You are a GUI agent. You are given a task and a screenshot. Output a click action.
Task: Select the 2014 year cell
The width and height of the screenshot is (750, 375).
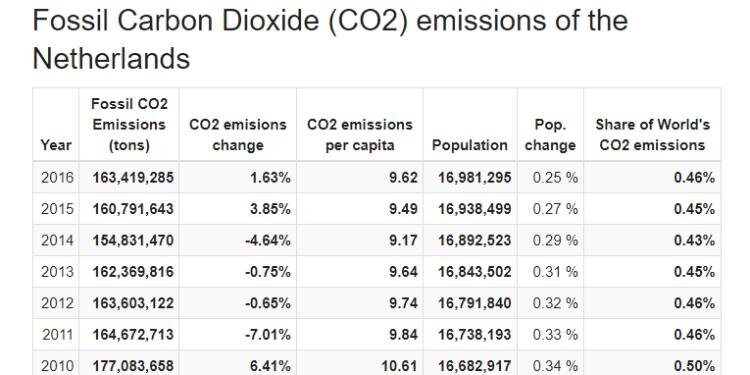pos(57,240)
